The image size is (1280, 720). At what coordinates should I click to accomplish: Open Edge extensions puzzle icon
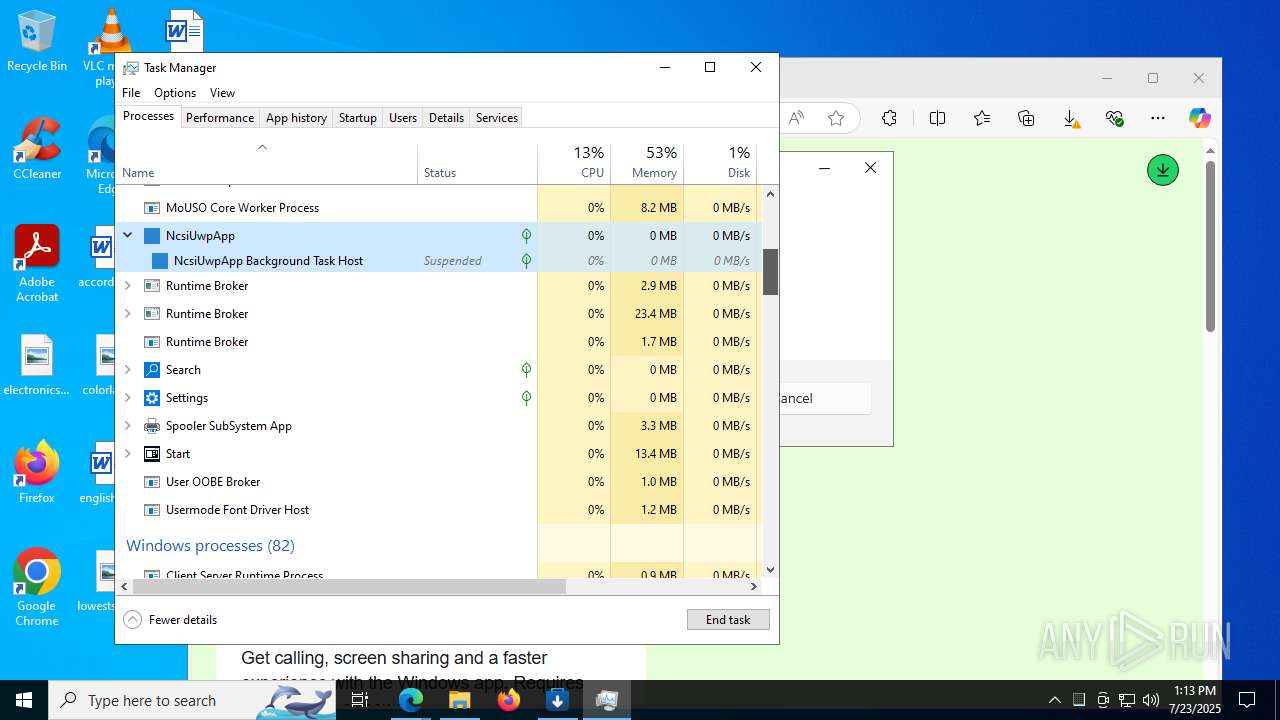click(889, 118)
